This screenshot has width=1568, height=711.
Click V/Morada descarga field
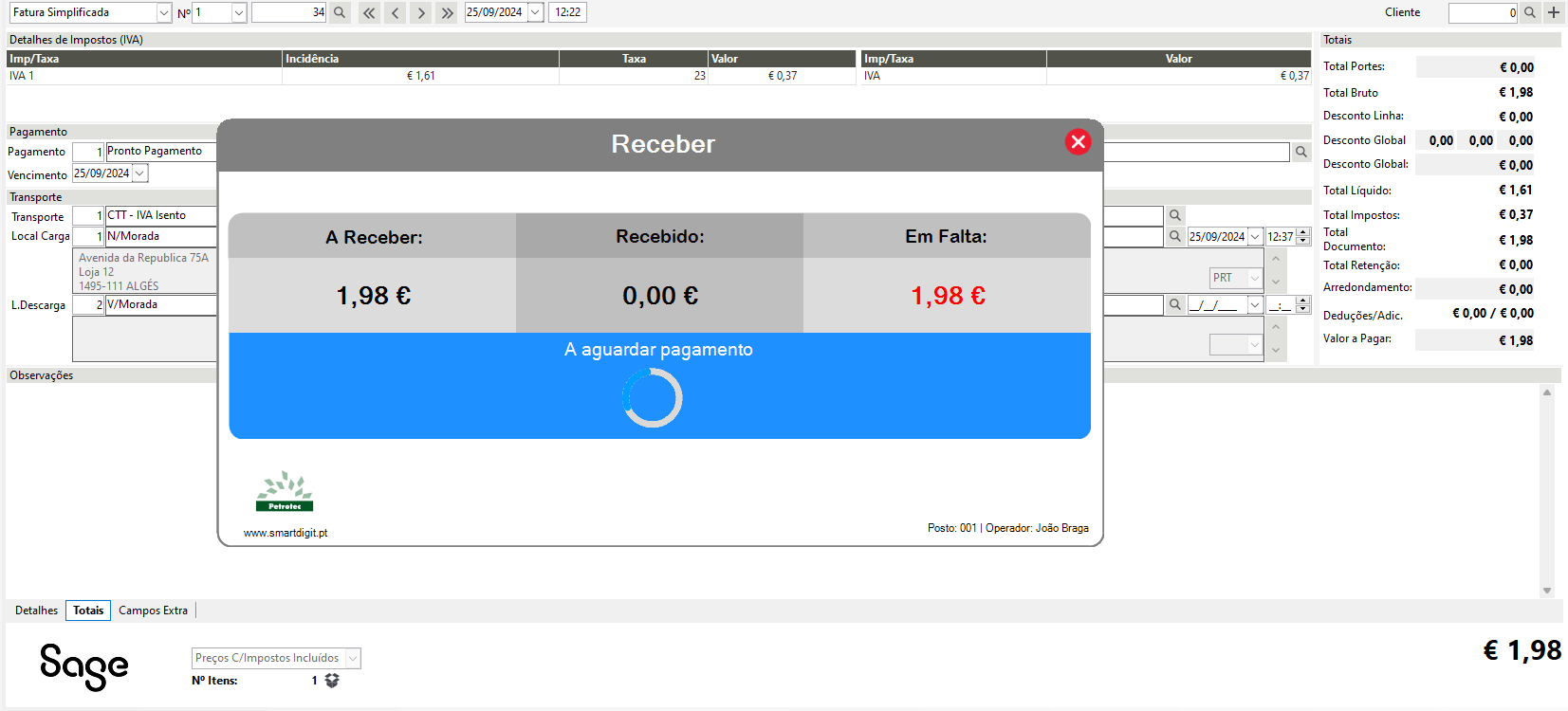tap(161, 304)
